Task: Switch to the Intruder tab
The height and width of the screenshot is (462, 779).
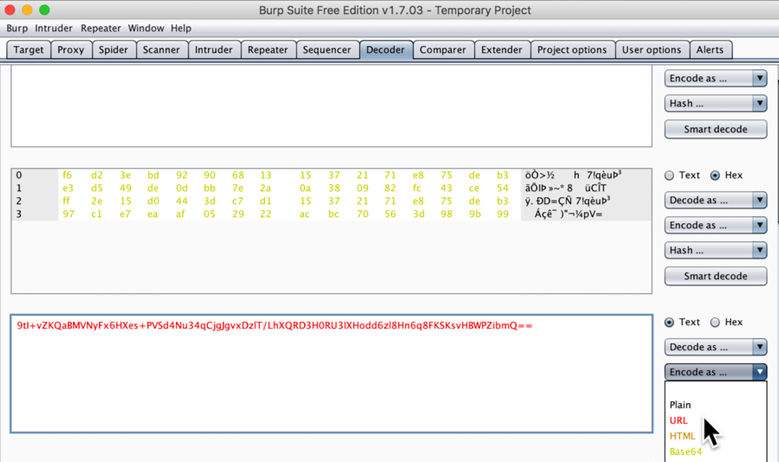Action: pyautogui.click(x=214, y=50)
